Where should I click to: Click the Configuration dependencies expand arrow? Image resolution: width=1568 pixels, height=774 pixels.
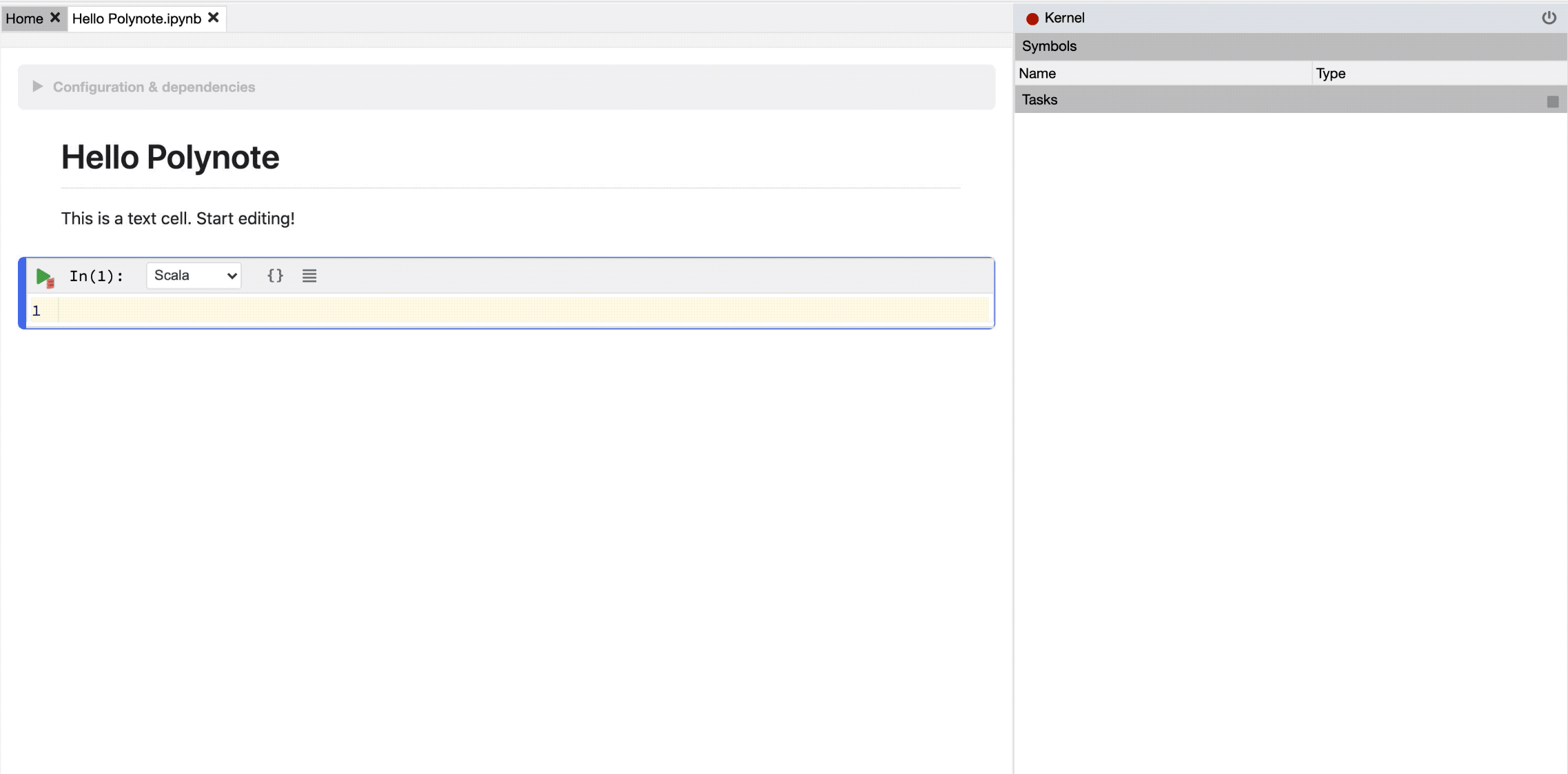pos(37,87)
